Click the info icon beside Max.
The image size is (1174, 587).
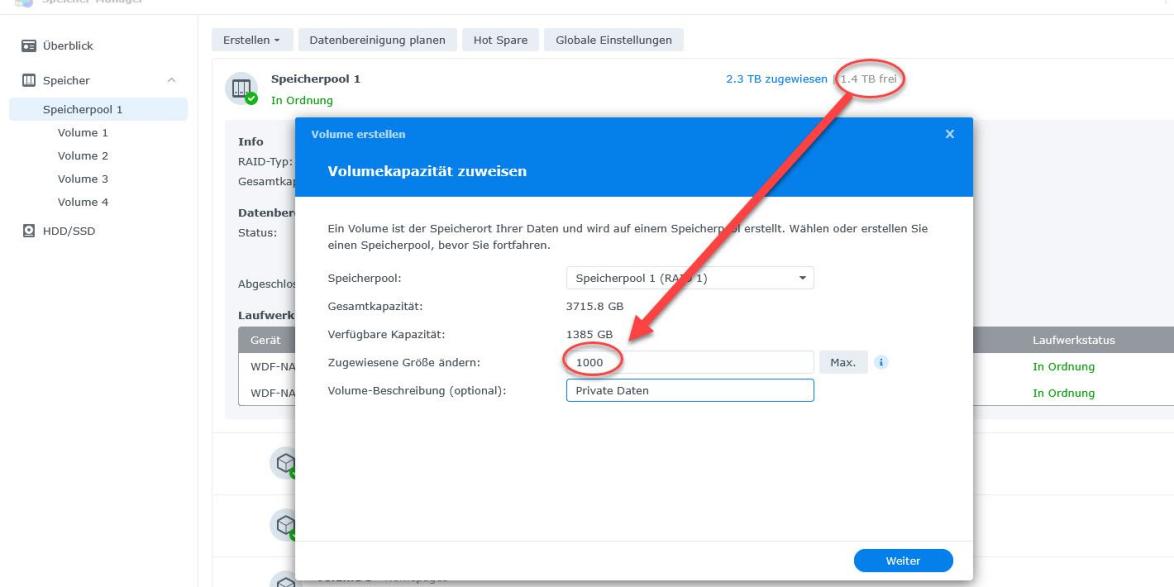pyautogui.click(x=881, y=362)
